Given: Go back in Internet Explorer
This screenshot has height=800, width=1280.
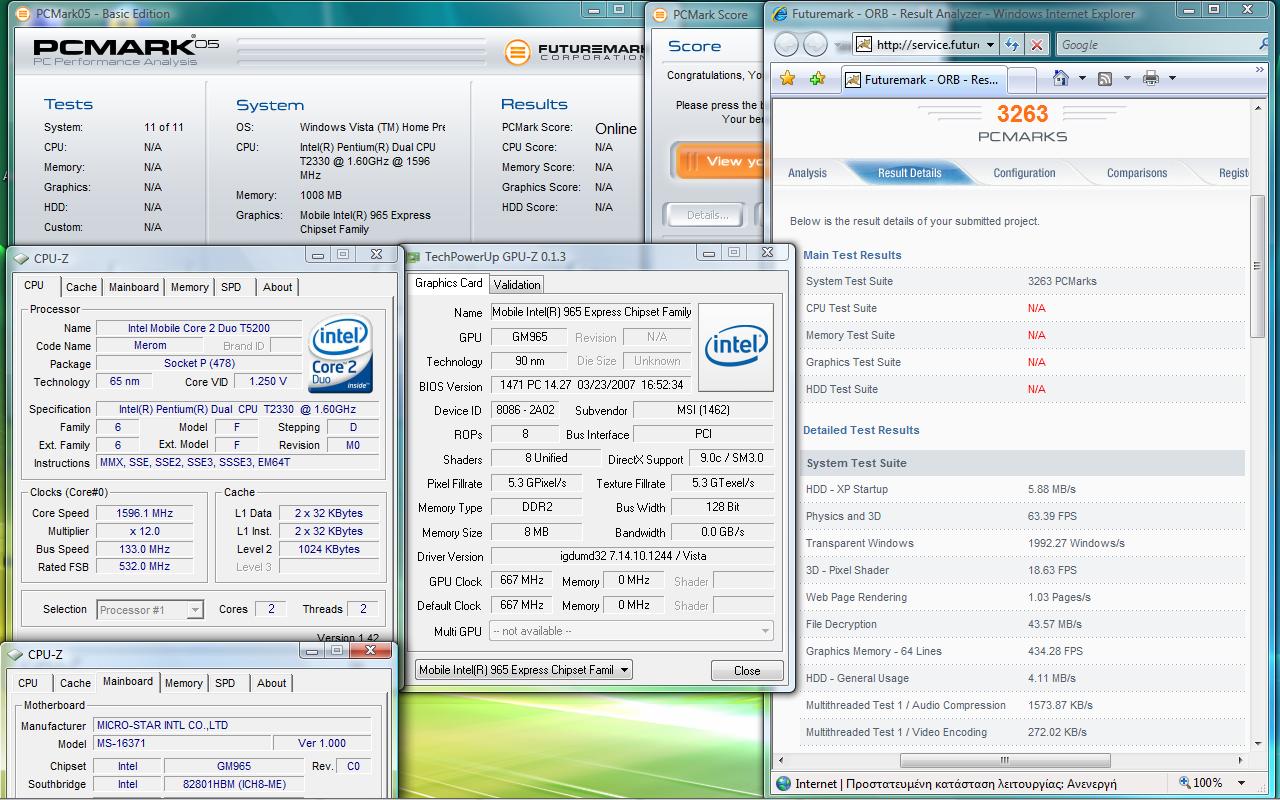Looking at the screenshot, I should tap(787, 45).
